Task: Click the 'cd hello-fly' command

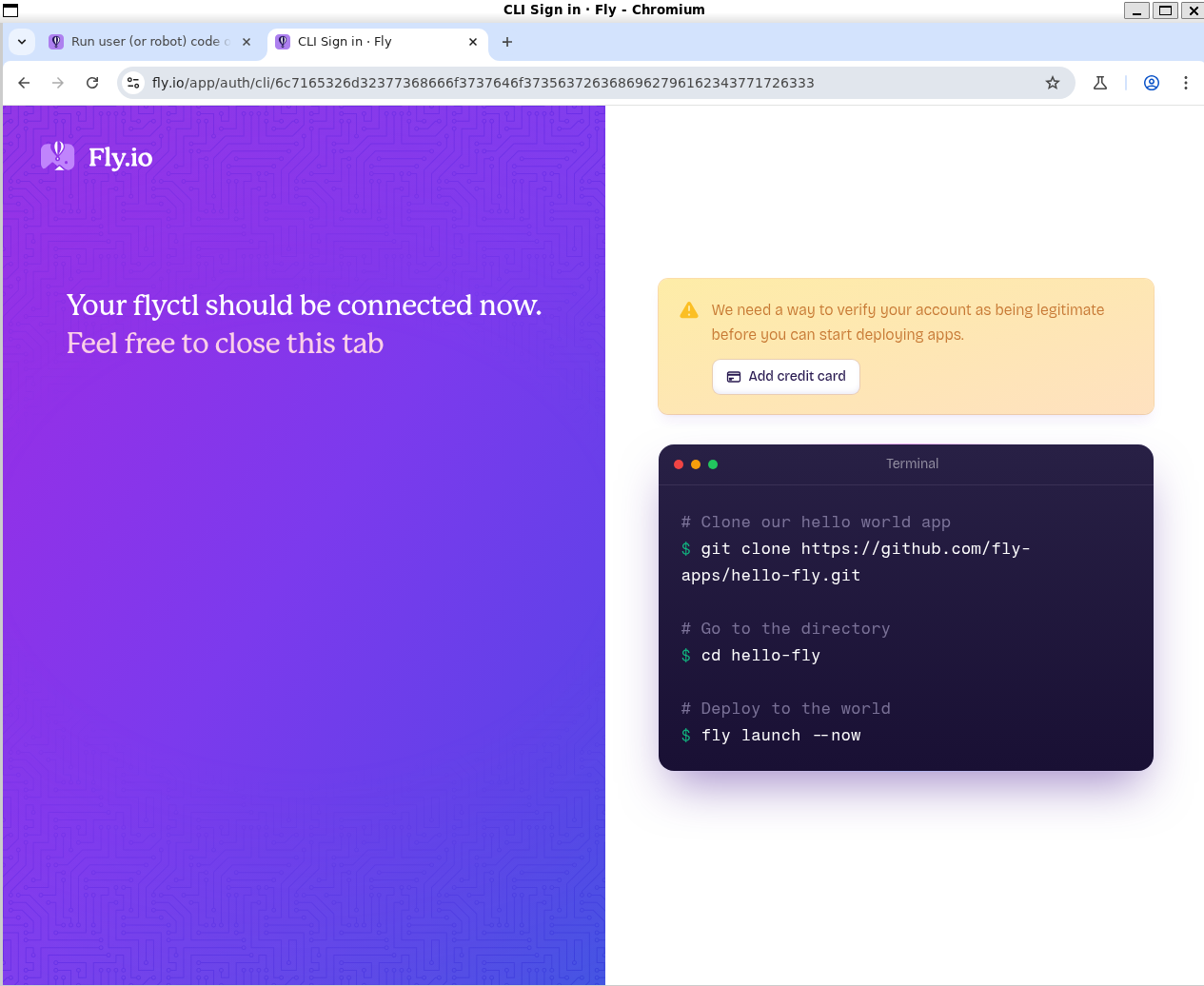Action: (x=751, y=656)
